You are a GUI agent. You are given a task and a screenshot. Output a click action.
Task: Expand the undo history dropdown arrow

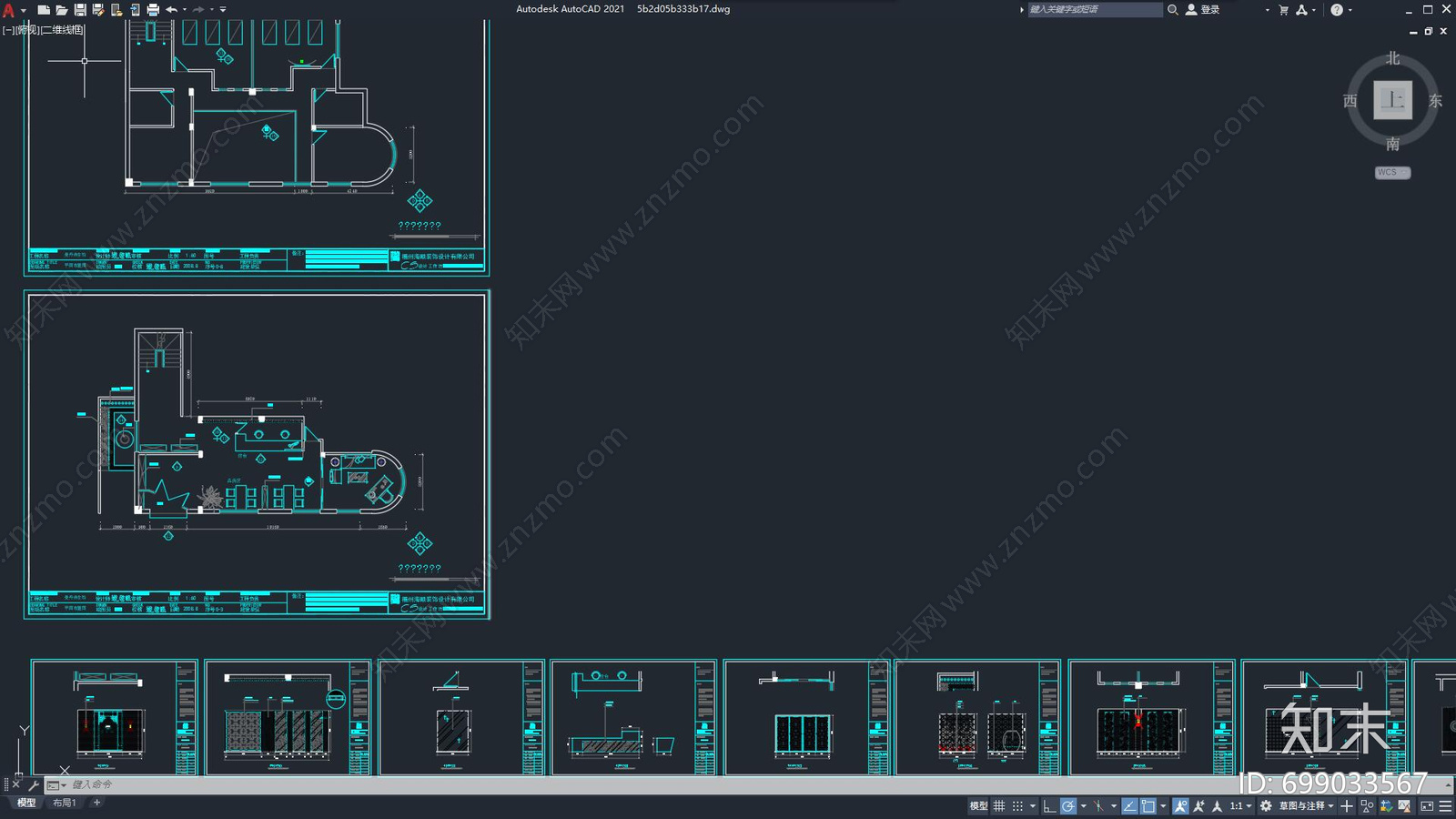[185, 10]
